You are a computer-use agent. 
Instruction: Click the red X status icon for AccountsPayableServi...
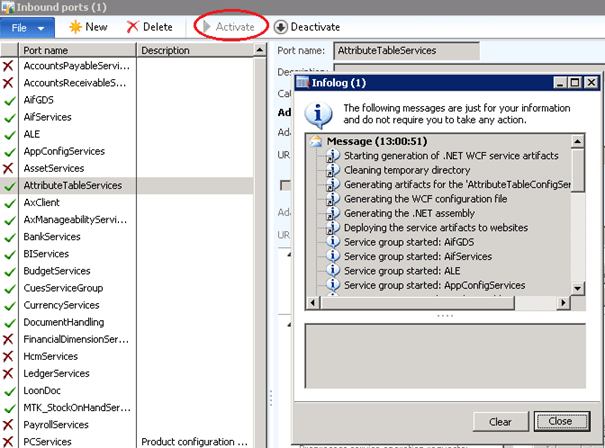8,66
